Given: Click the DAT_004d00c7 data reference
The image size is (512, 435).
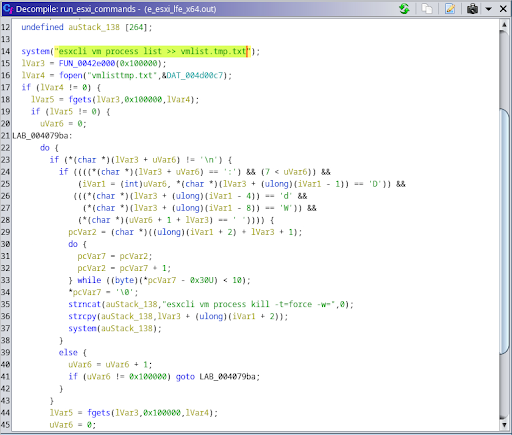Looking at the screenshot, I should click(195, 75).
